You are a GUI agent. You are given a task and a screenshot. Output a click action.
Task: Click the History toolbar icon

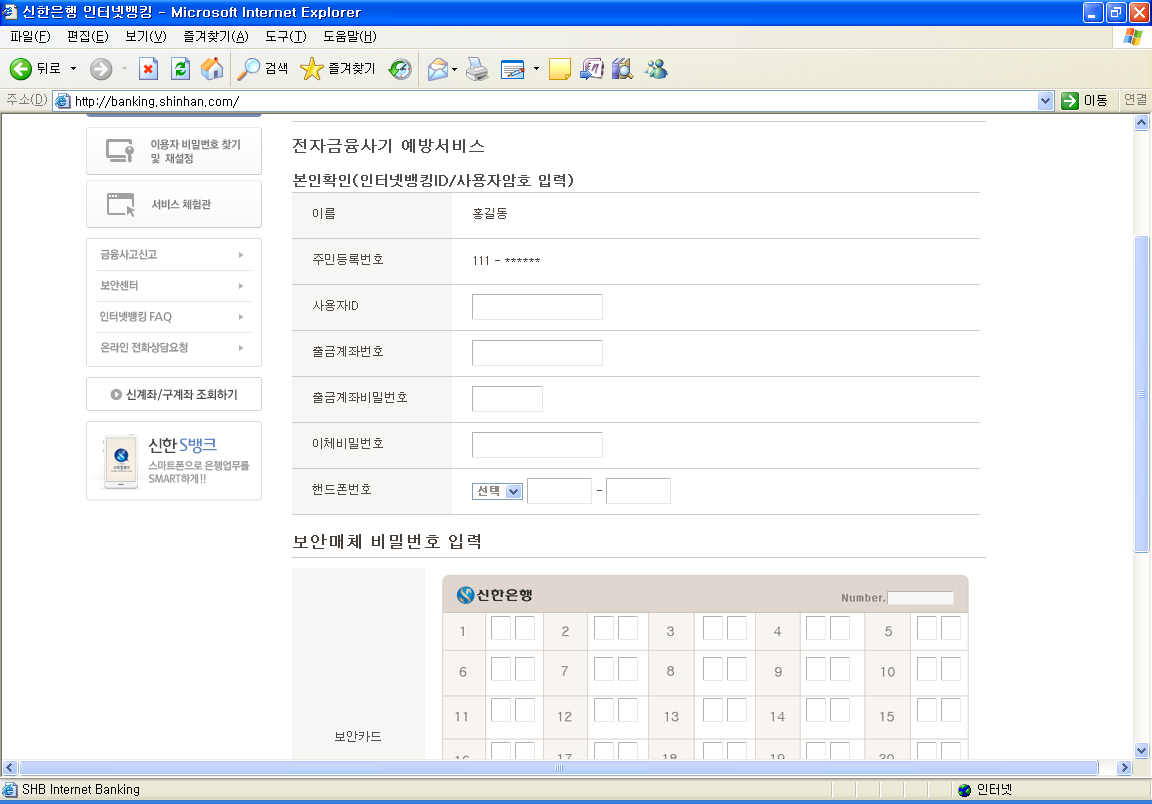pos(400,69)
